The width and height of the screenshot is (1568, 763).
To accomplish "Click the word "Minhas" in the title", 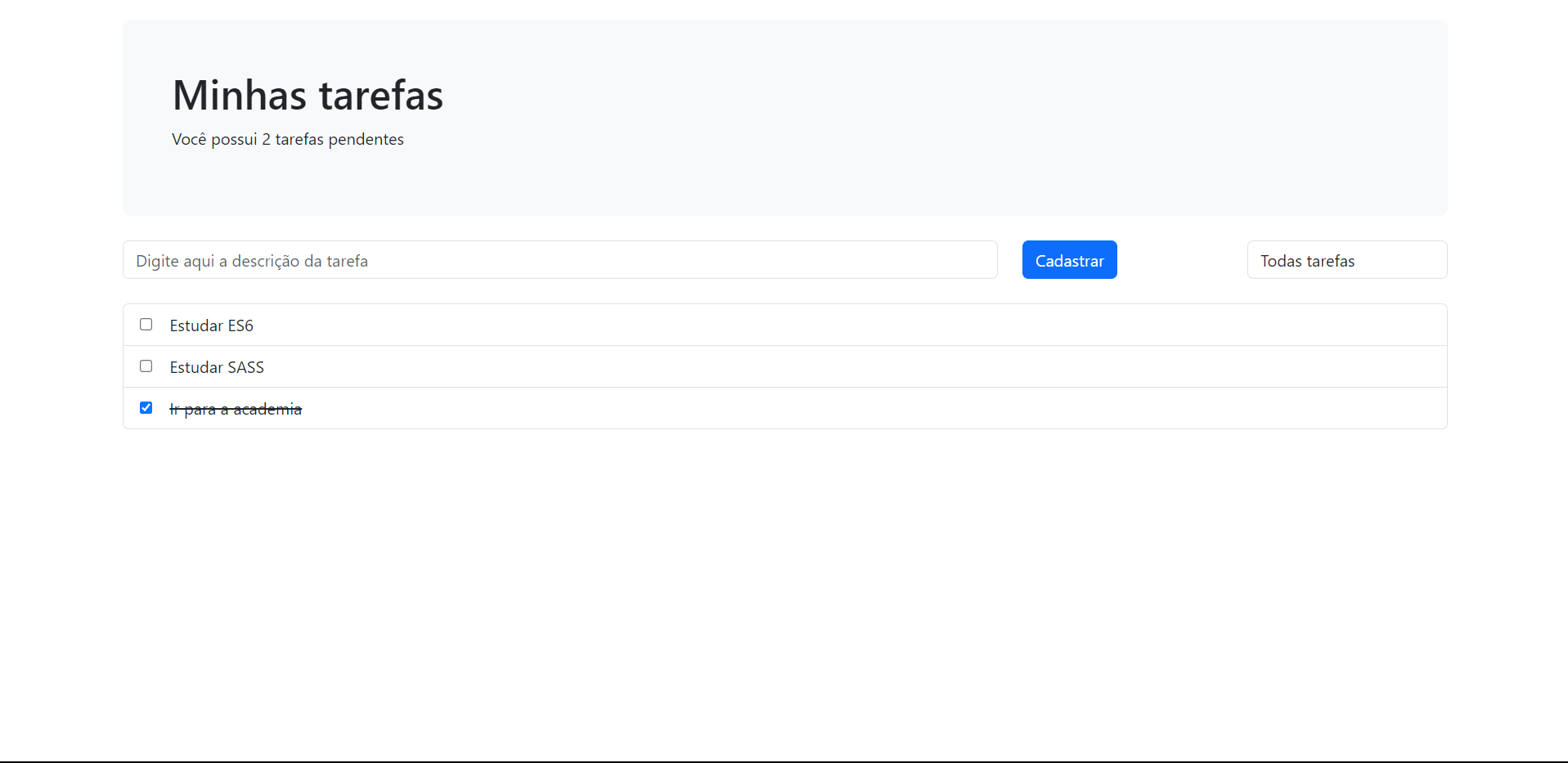I will point(240,95).
